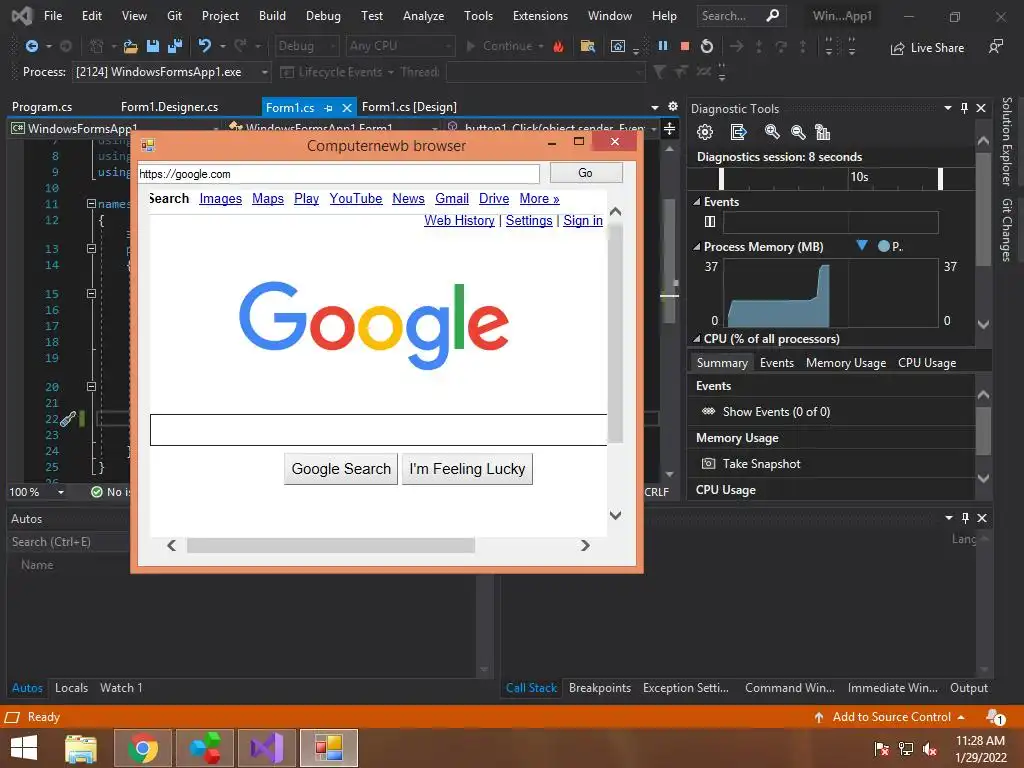This screenshot has height=768, width=1024.
Task: Click the Sign in link
Action: coord(583,221)
